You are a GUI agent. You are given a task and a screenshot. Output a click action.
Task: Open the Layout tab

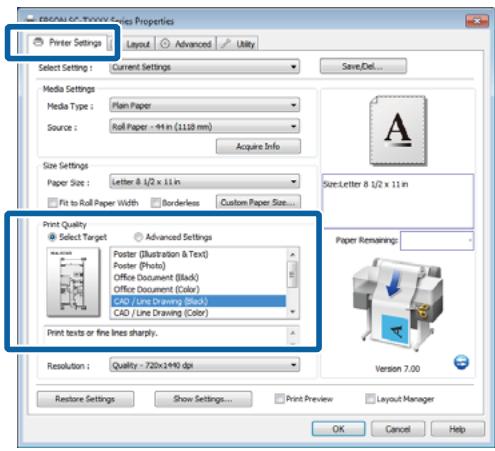coord(137,44)
